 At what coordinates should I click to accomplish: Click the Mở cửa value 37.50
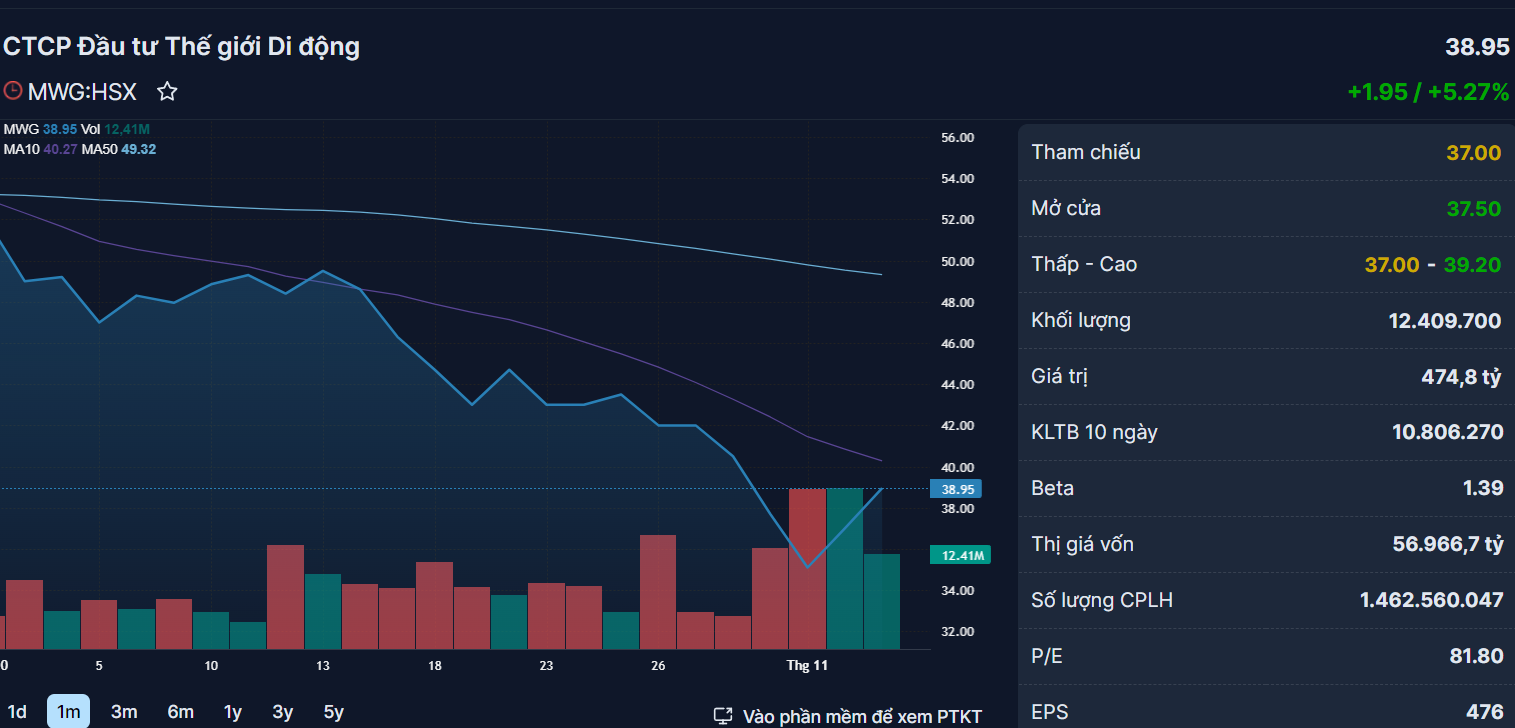[x=1474, y=209]
